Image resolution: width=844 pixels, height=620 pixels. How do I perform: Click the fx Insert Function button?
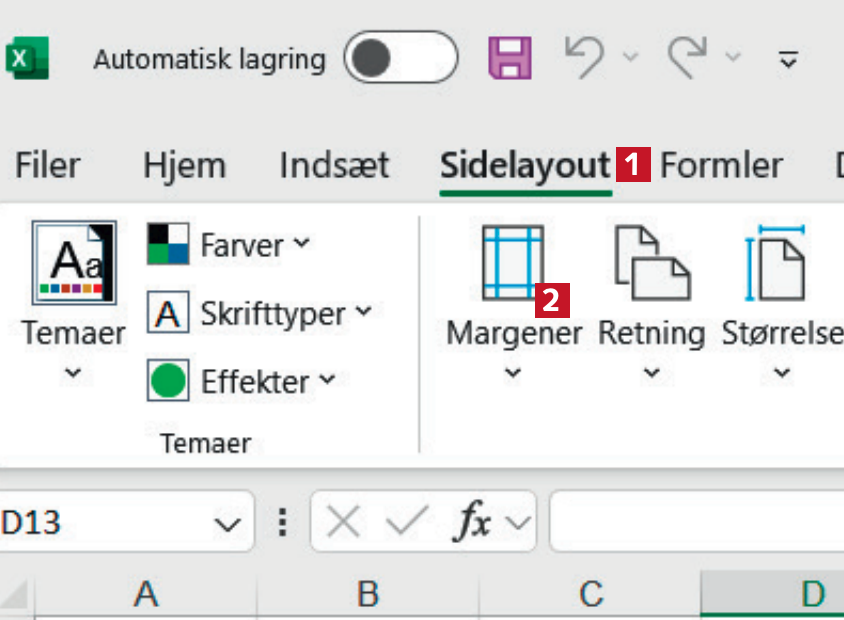tap(474, 522)
